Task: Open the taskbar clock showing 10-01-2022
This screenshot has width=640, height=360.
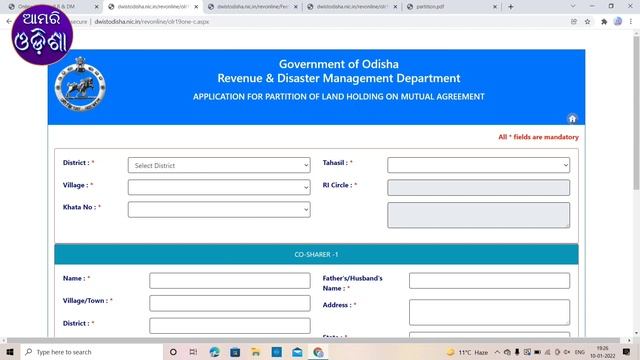Action: pyautogui.click(x=602, y=352)
